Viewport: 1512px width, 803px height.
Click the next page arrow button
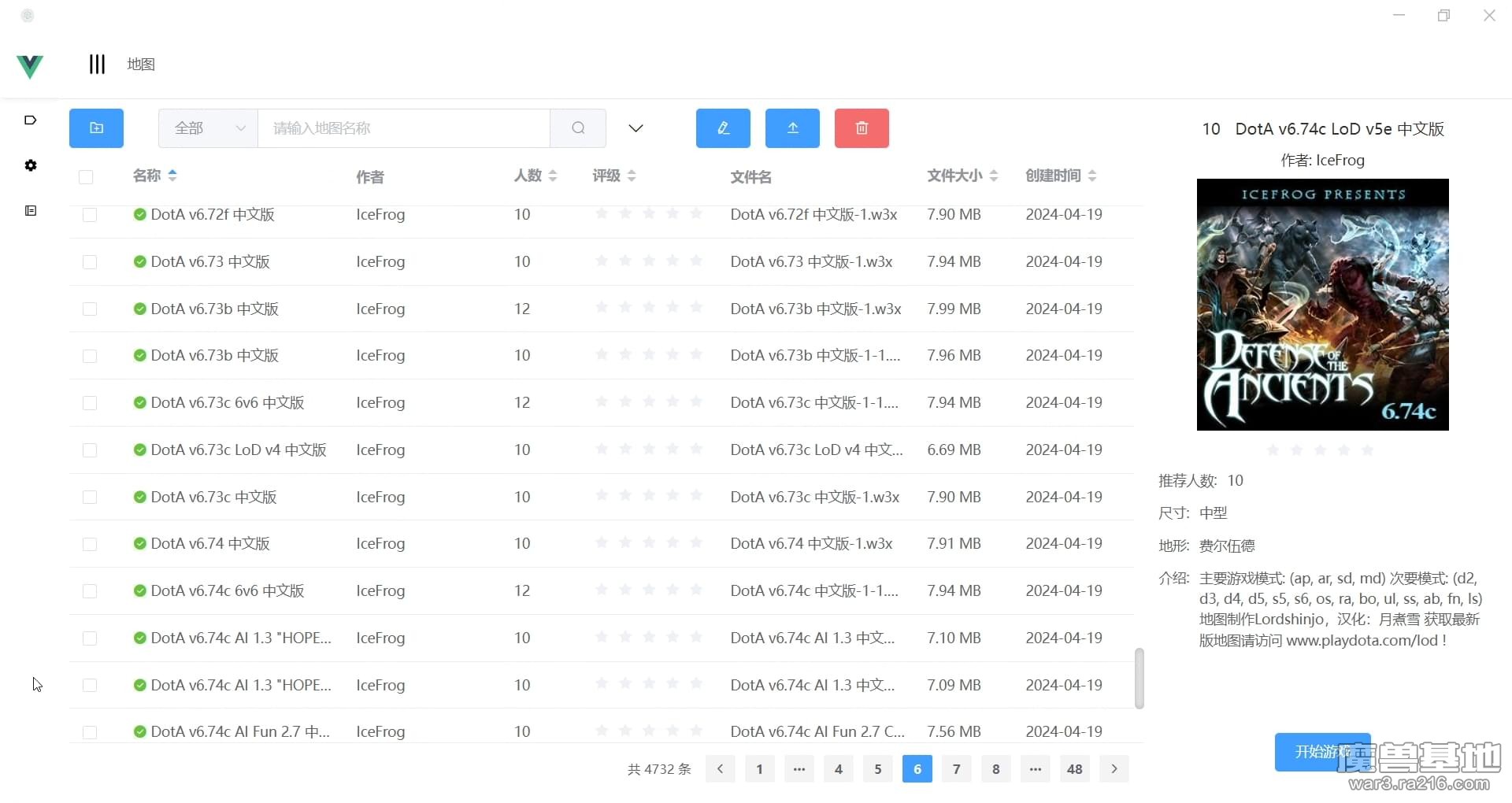click(x=1114, y=769)
